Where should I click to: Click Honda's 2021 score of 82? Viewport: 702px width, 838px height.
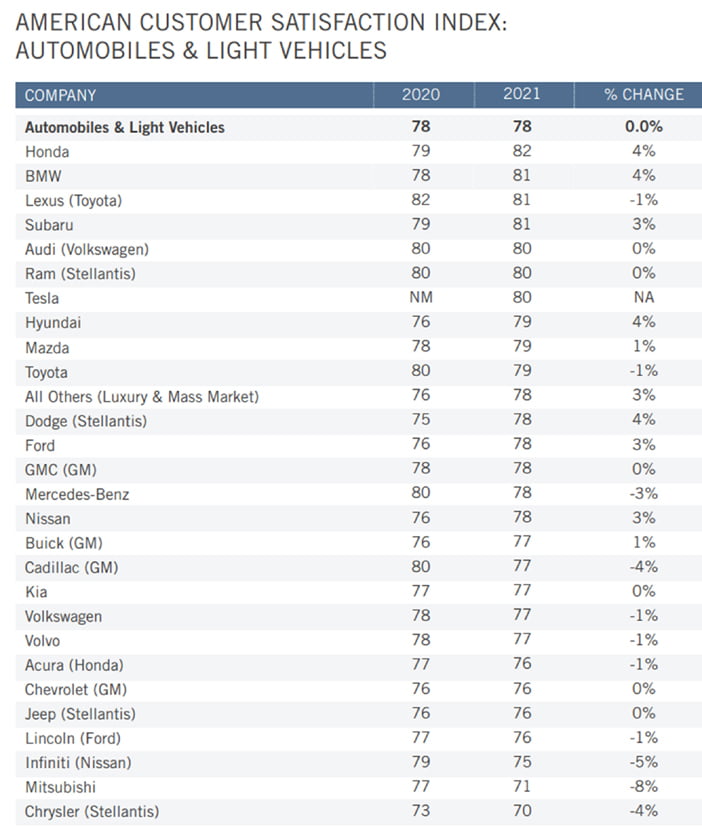(522, 151)
